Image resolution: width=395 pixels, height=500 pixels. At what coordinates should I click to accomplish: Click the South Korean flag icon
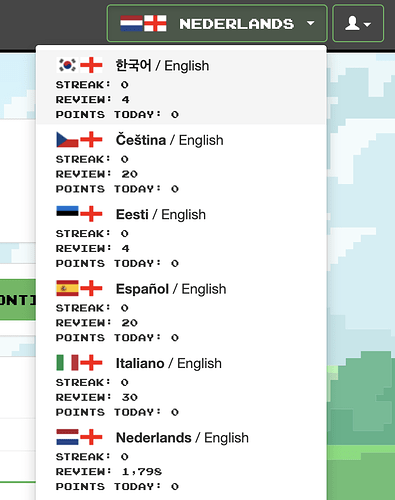[67, 65]
